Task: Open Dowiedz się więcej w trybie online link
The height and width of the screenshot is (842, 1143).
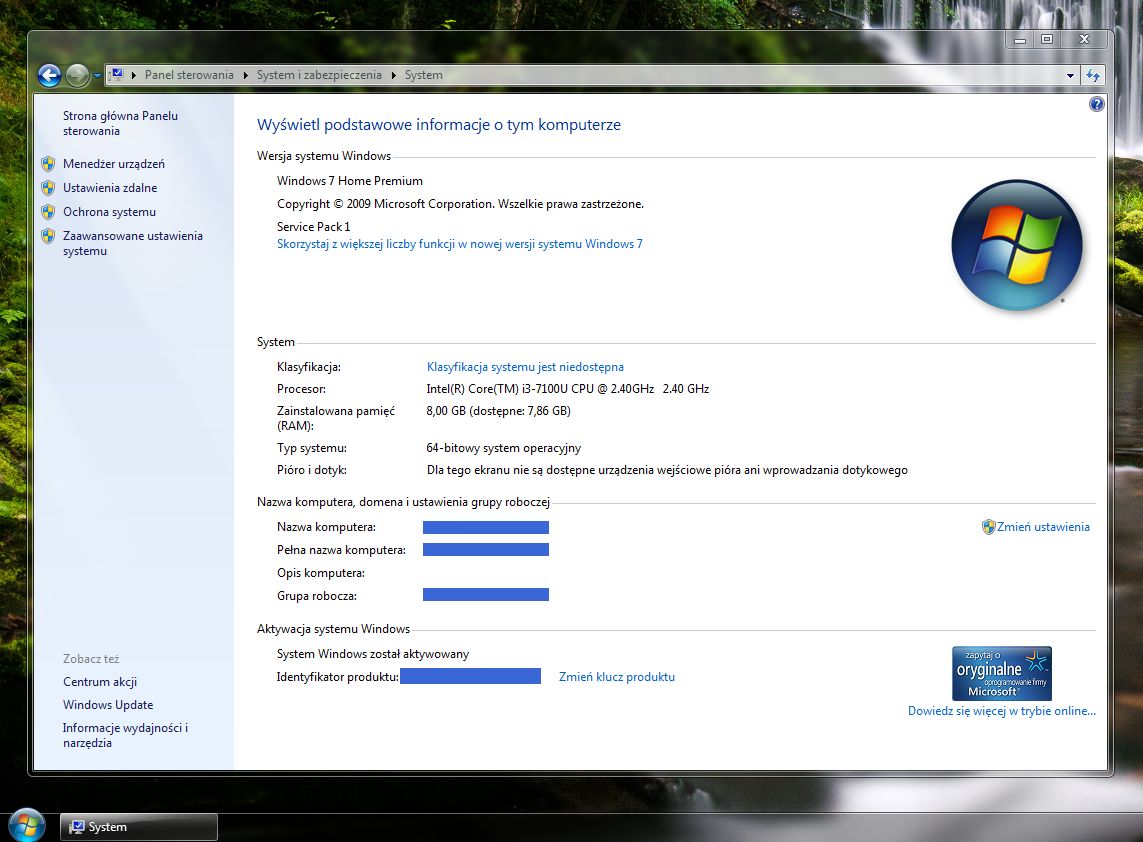Action: (1002, 711)
